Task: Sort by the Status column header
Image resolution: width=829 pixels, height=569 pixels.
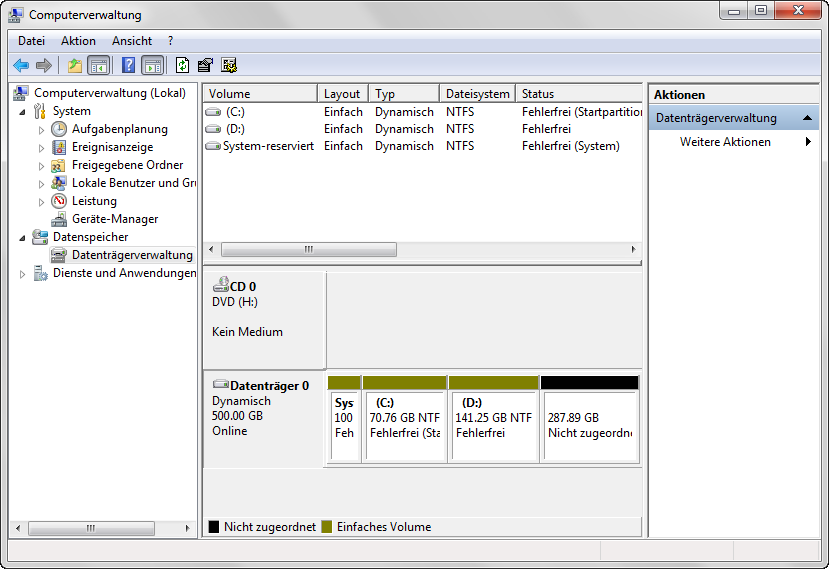Action: pyautogui.click(x=579, y=94)
